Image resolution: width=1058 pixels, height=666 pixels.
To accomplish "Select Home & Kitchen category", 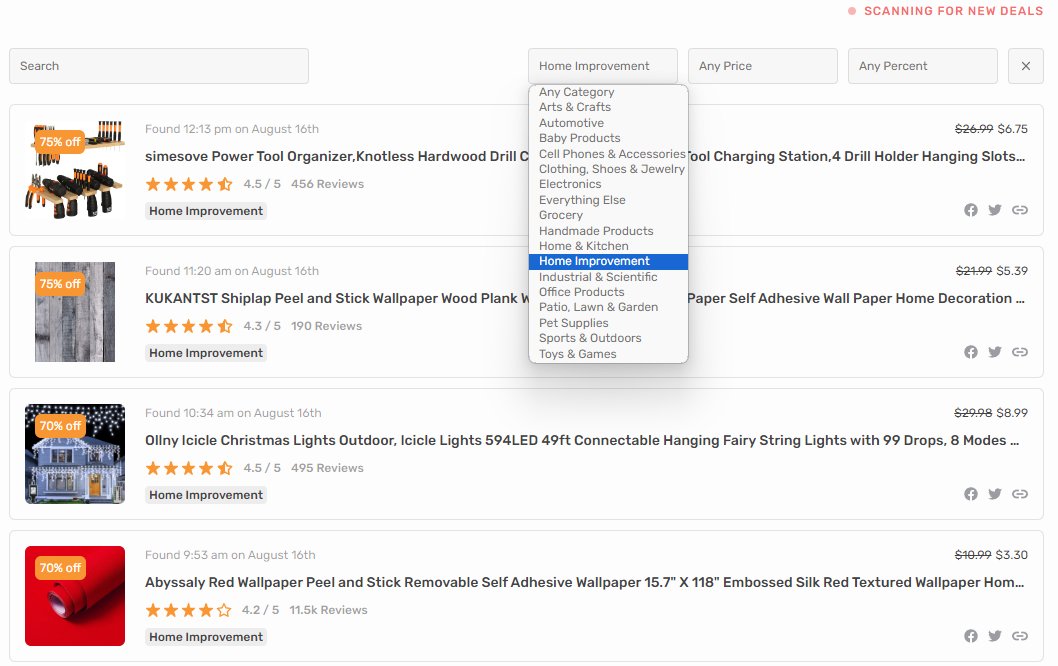I will (x=608, y=246).
